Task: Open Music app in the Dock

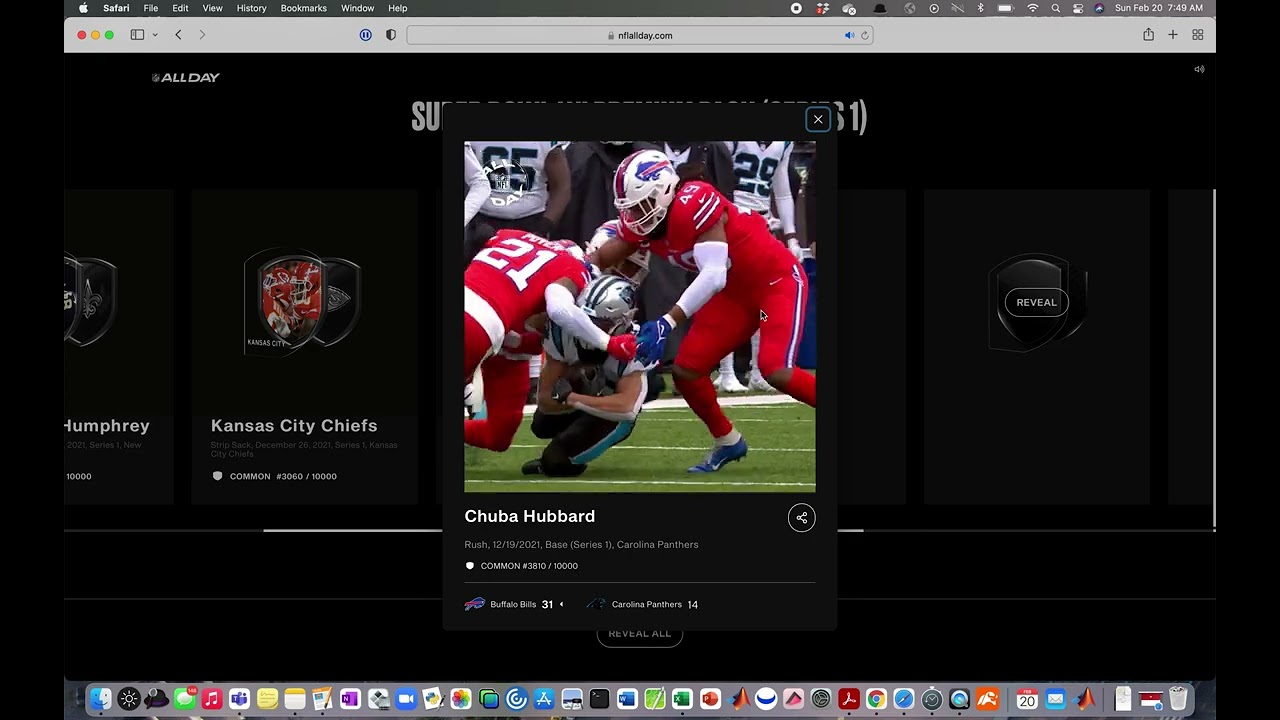Action: coord(212,699)
